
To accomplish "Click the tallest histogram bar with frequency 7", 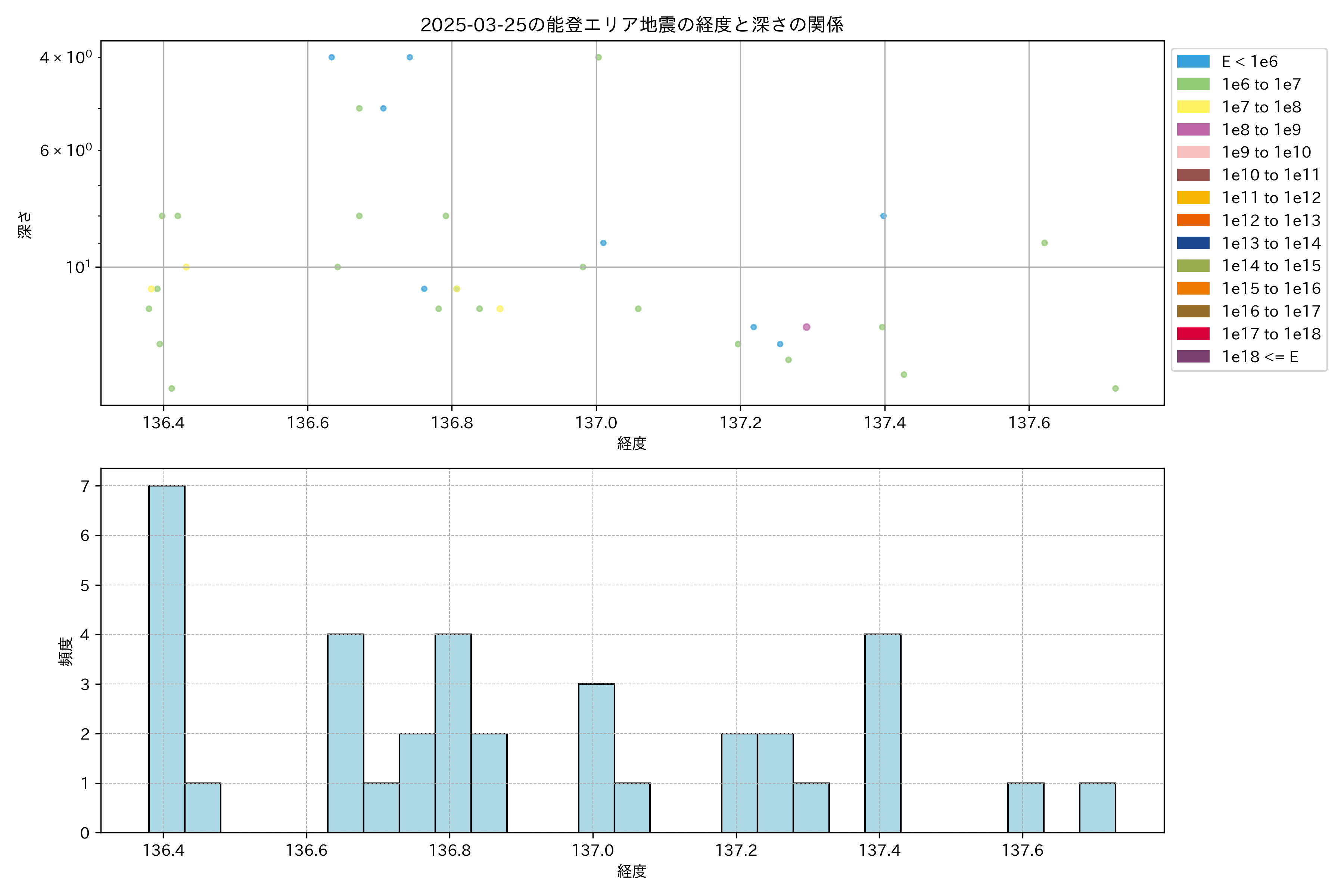I will point(166,658).
